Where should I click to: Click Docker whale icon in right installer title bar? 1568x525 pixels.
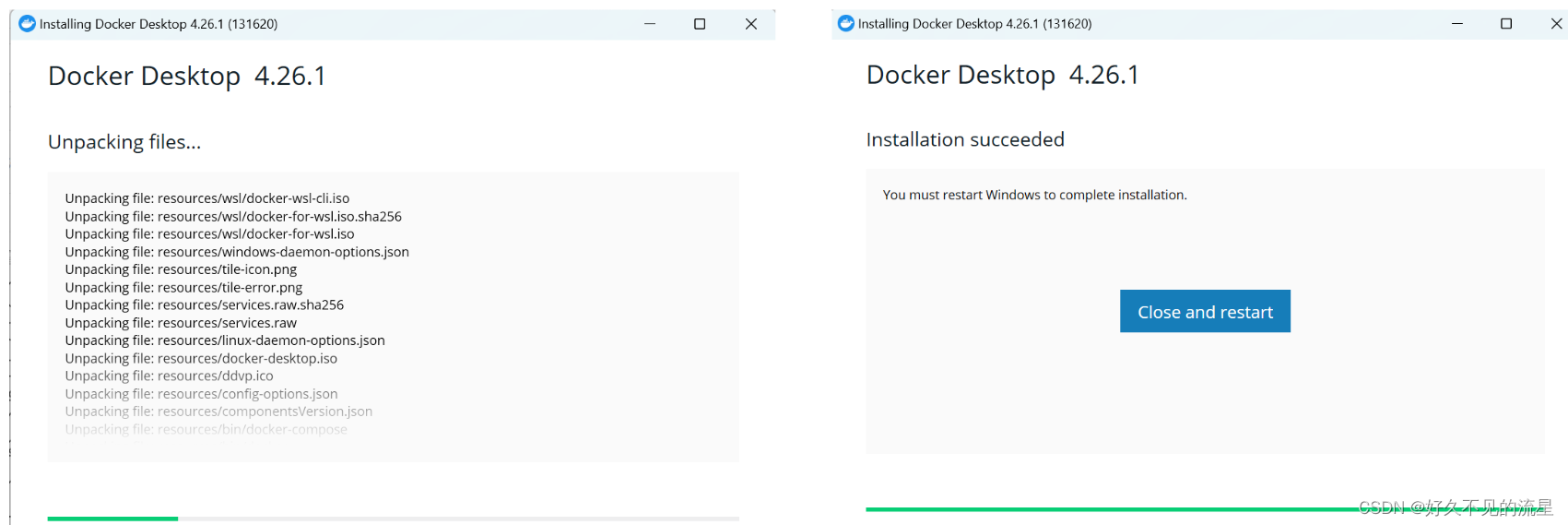click(x=846, y=23)
